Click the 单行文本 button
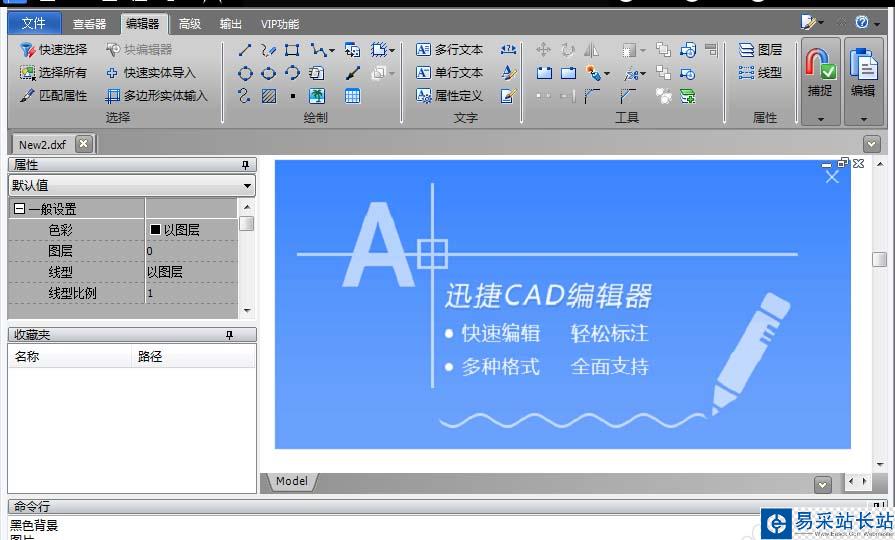Image resolution: width=895 pixels, height=540 pixels. (449, 72)
